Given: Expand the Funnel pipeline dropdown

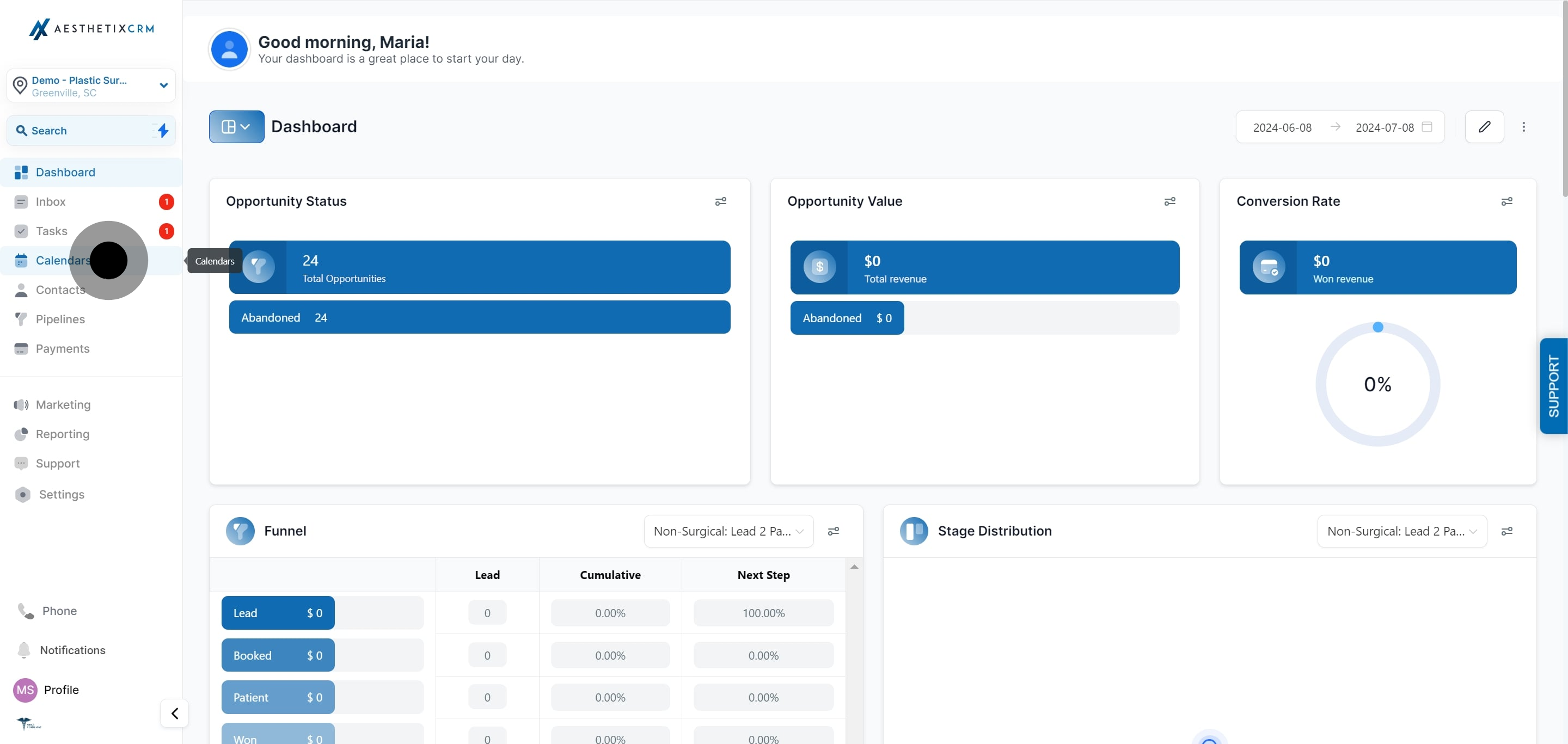Looking at the screenshot, I should point(728,531).
